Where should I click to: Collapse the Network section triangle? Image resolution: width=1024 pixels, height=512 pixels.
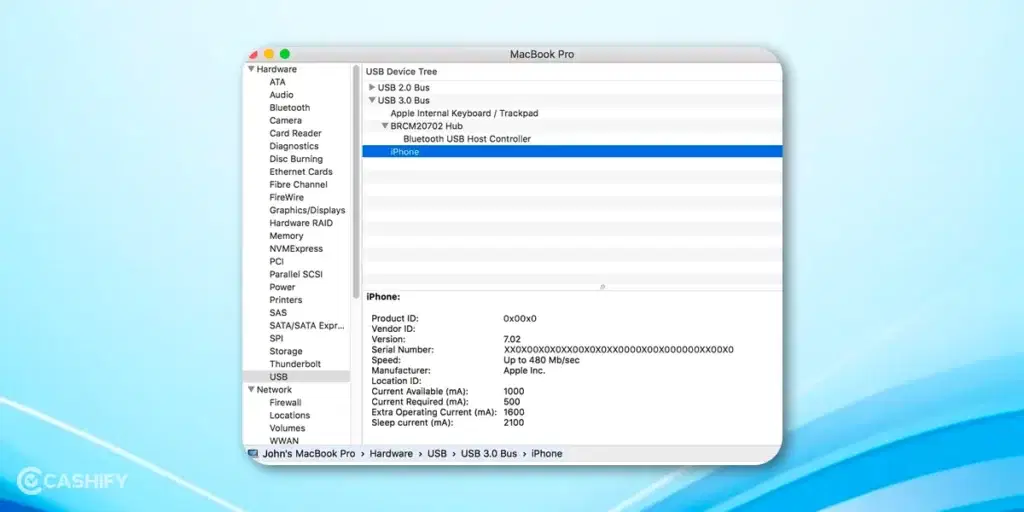coord(251,389)
